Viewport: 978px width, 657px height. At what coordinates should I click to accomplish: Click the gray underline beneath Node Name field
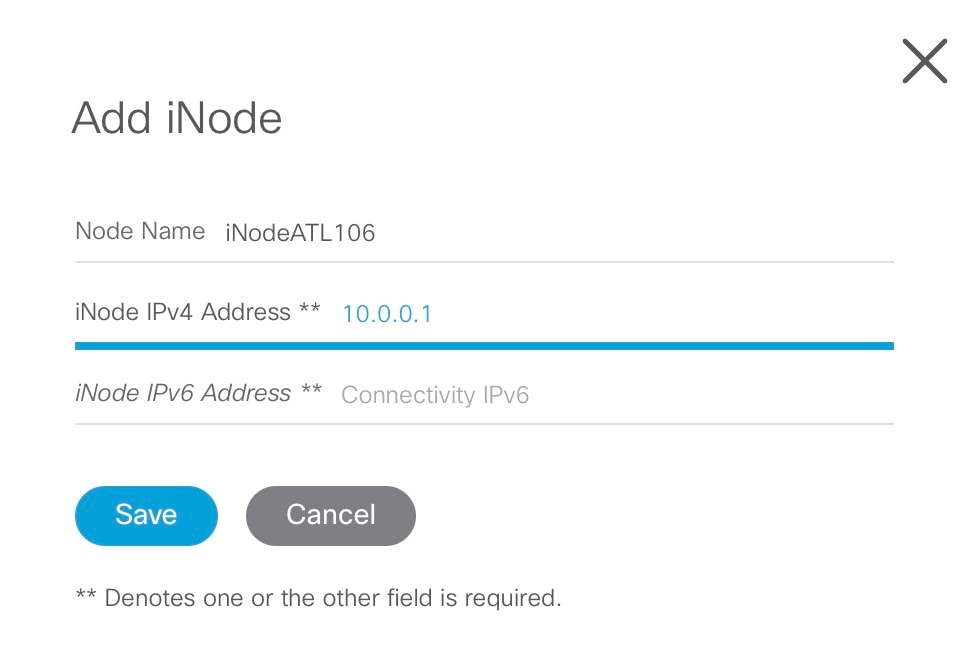484,262
